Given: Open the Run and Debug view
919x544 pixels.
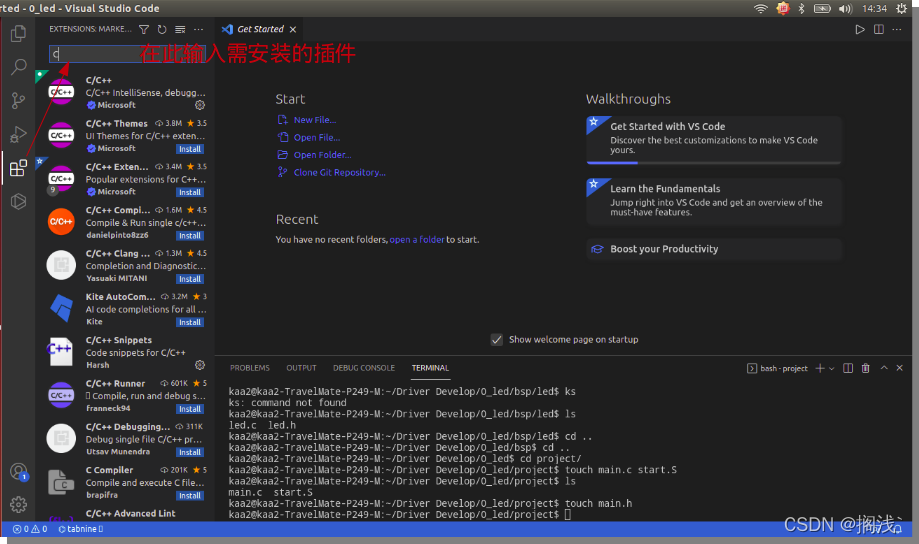Looking at the screenshot, I should pos(18,134).
